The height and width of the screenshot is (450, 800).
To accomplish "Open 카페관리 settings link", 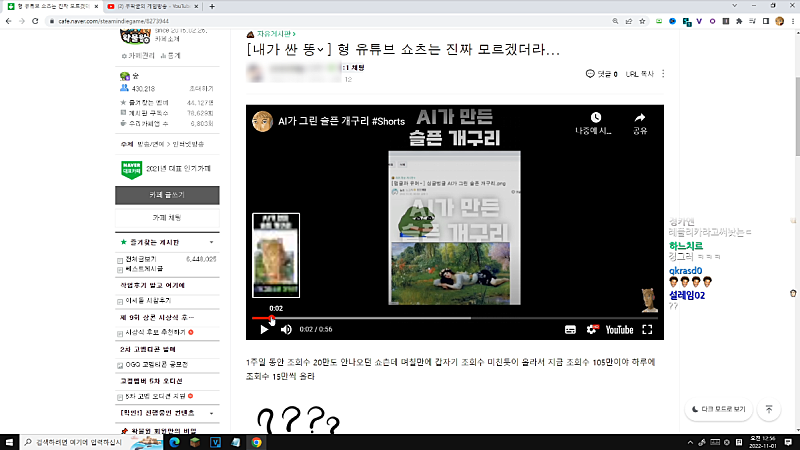I will 138,56.
